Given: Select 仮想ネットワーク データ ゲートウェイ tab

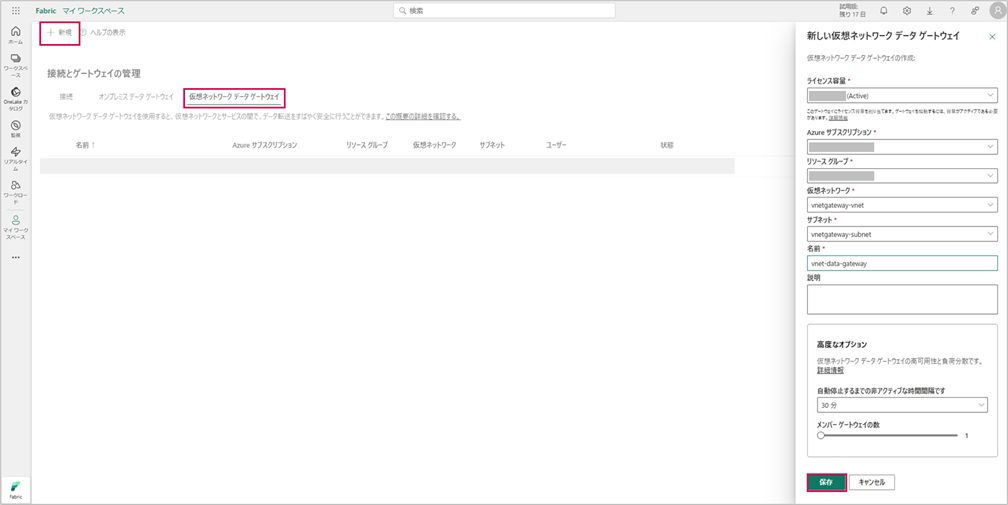Looking at the screenshot, I should tap(234, 97).
